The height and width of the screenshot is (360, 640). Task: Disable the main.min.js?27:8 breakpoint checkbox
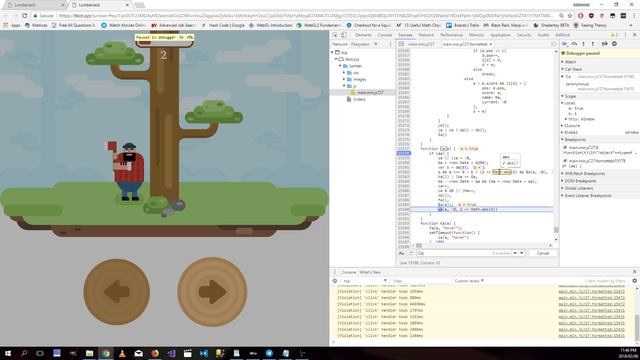click(x=565, y=147)
